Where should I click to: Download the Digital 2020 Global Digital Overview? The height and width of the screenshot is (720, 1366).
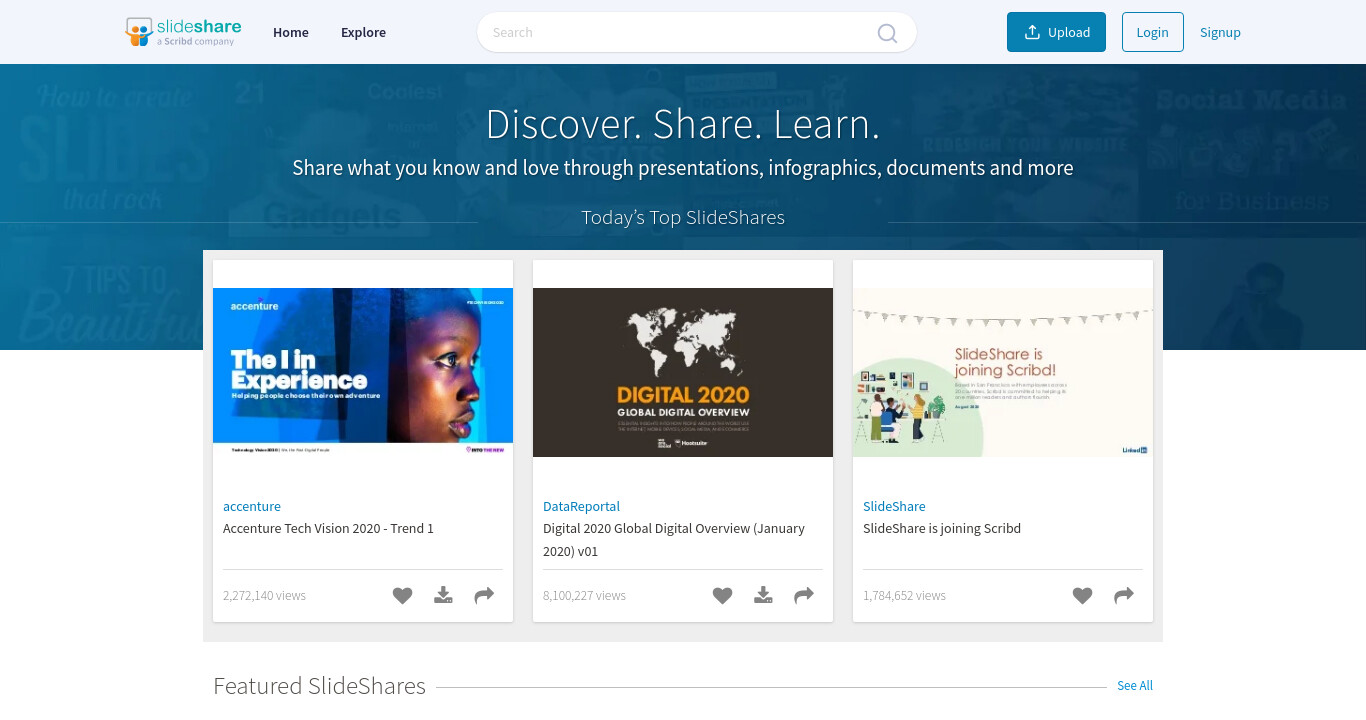(x=763, y=596)
